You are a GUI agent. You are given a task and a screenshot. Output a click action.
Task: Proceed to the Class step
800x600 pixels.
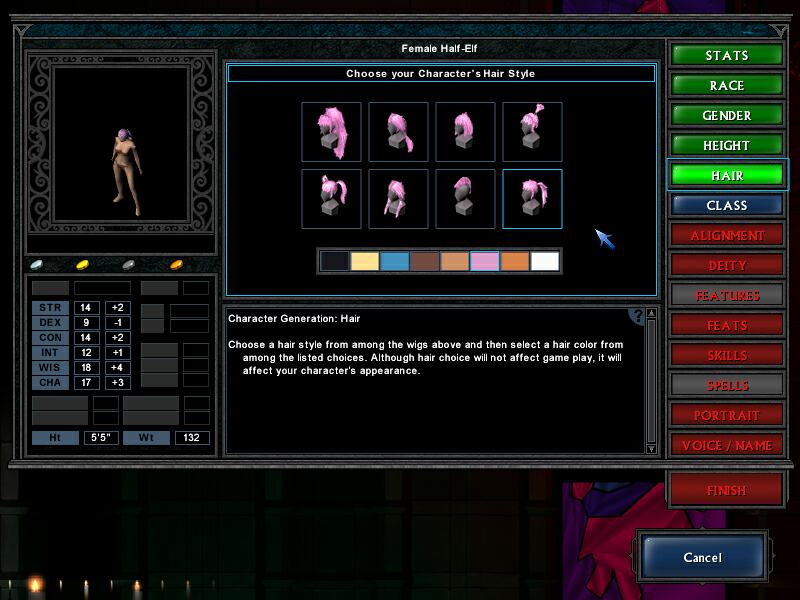click(x=727, y=205)
